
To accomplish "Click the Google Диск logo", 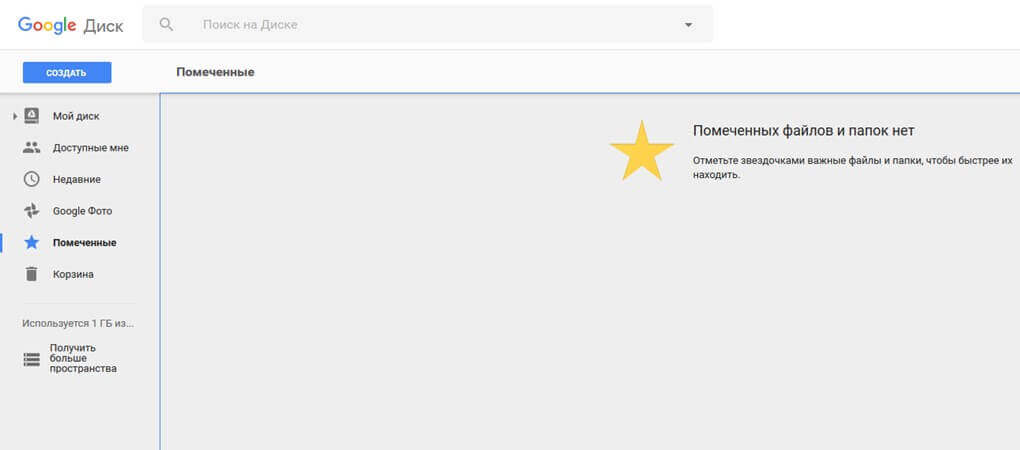I will coord(68,24).
